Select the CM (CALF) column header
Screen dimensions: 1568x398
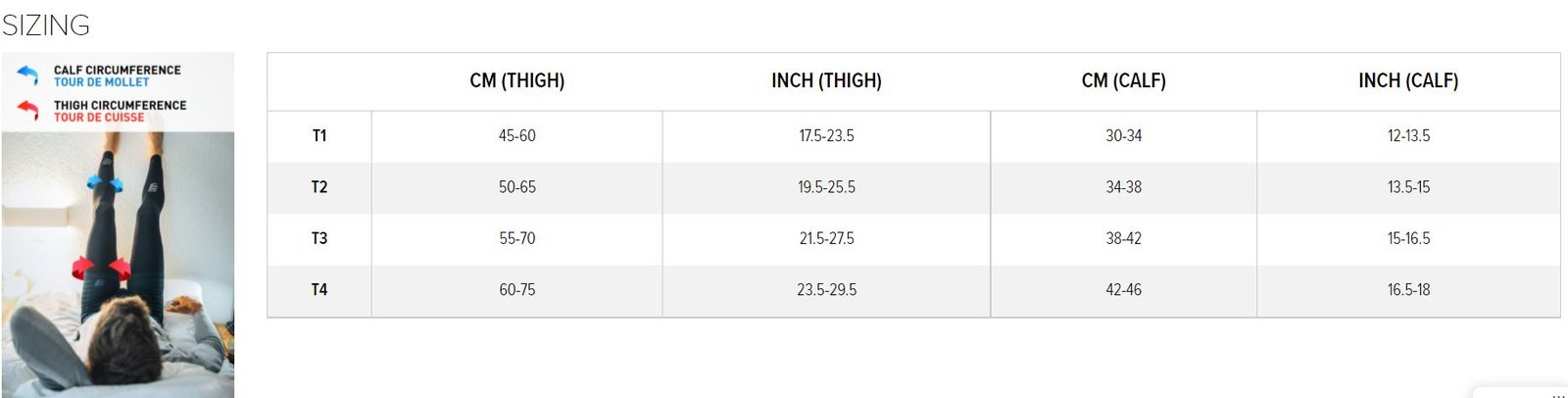coord(1123,81)
